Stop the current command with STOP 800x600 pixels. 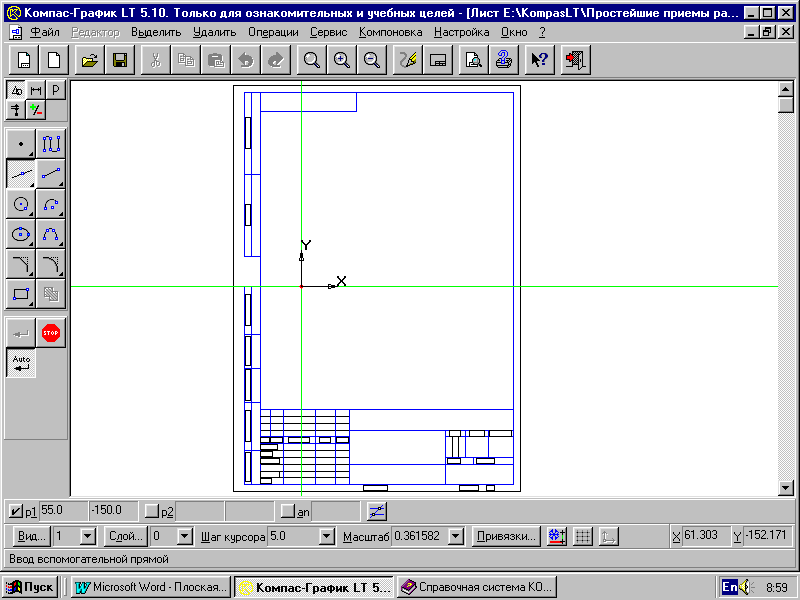[x=51, y=333]
